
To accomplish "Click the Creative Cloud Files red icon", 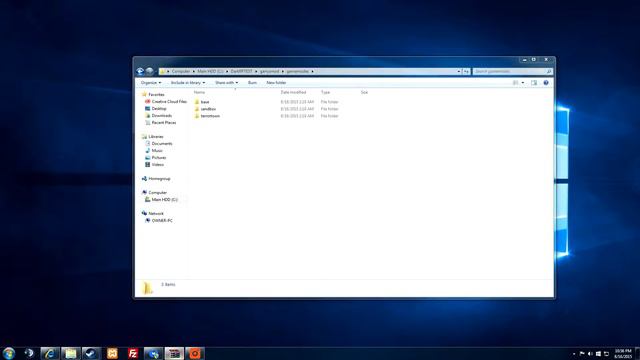I will click(x=147, y=102).
